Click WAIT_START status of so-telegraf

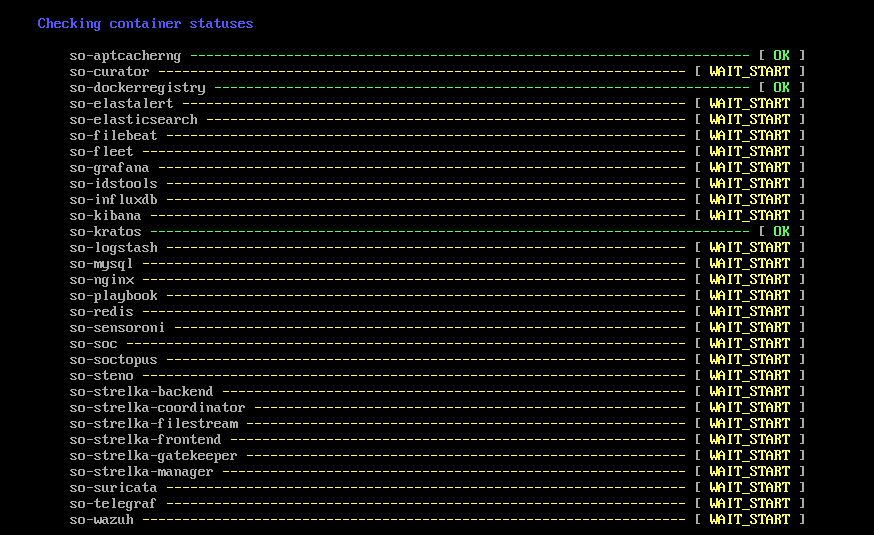pyautogui.click(x=749, y=504)
